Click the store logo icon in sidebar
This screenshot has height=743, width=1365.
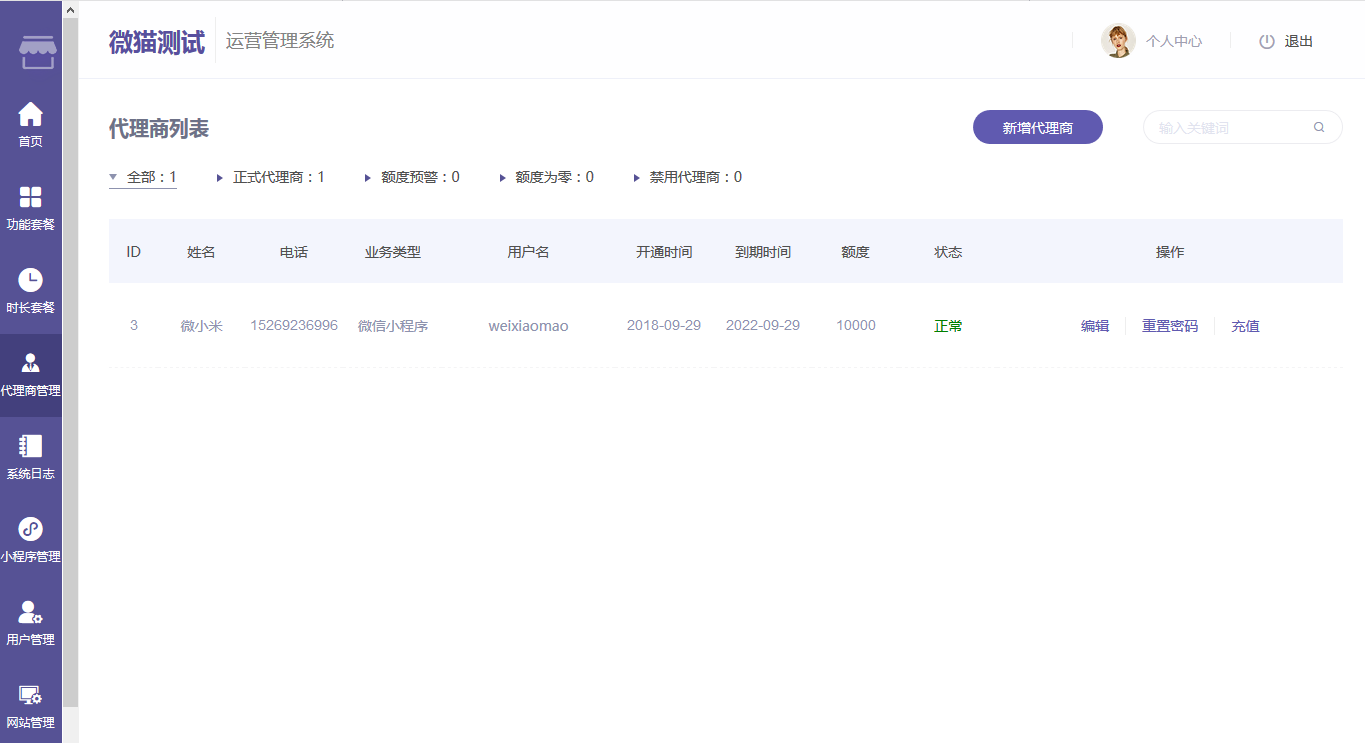pos(37,51)
